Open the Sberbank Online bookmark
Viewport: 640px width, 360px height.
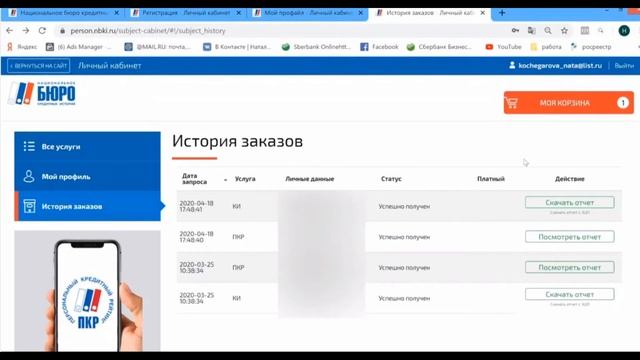pos(316,47)
